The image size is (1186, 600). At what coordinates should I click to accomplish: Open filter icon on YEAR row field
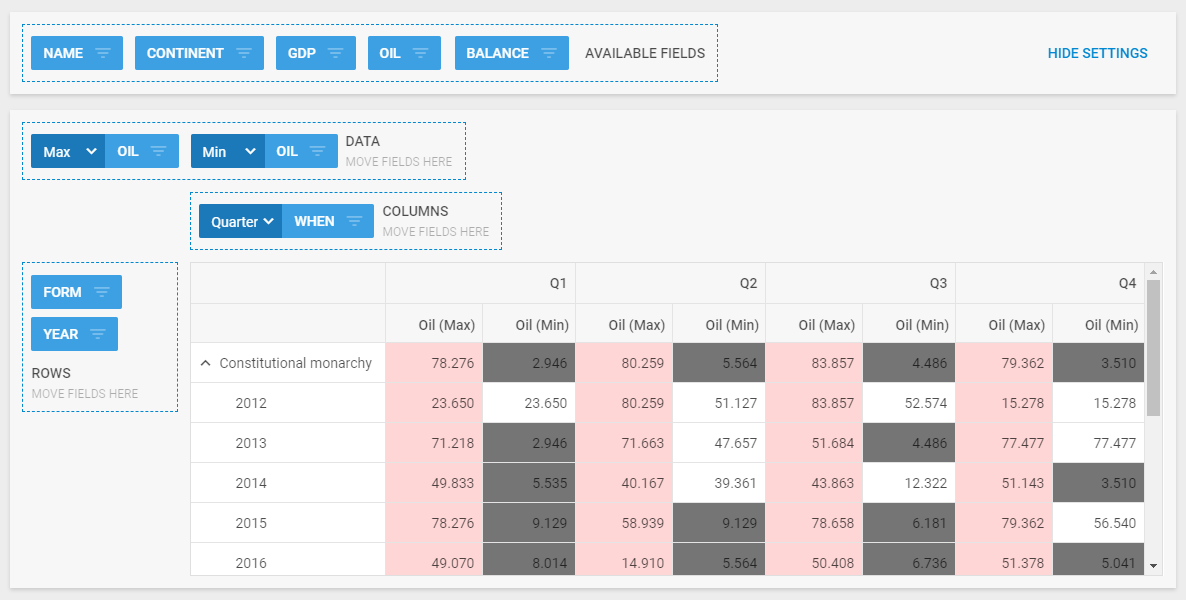tap(98, 334)
